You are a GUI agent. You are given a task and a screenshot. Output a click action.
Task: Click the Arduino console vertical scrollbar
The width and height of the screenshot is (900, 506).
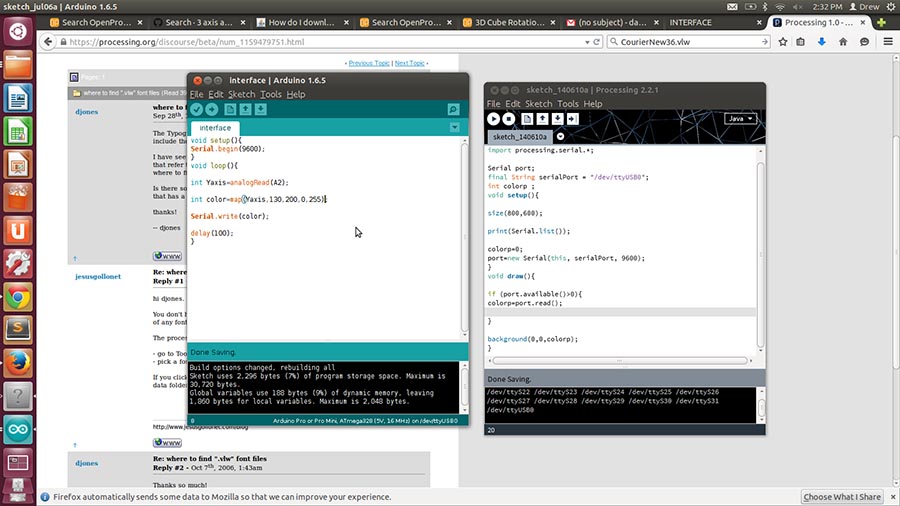(x=464, y=387)
